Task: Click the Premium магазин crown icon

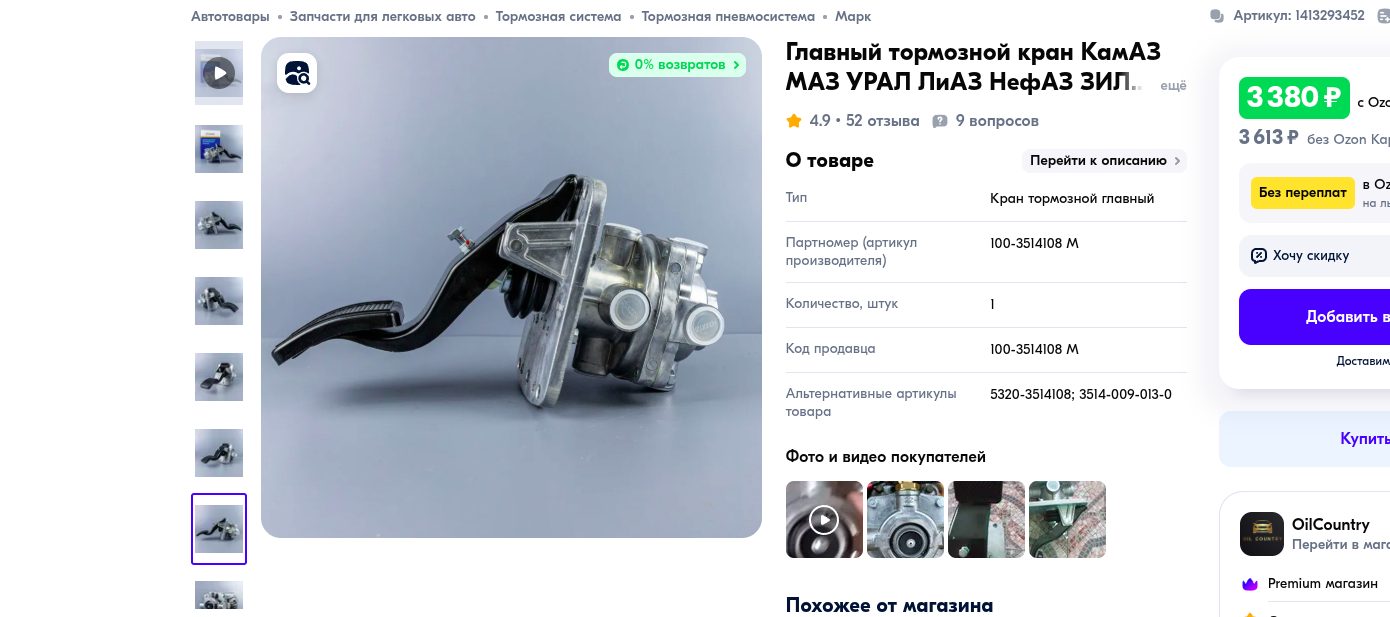Action: pyautogui.click(x=1250, y=584)
